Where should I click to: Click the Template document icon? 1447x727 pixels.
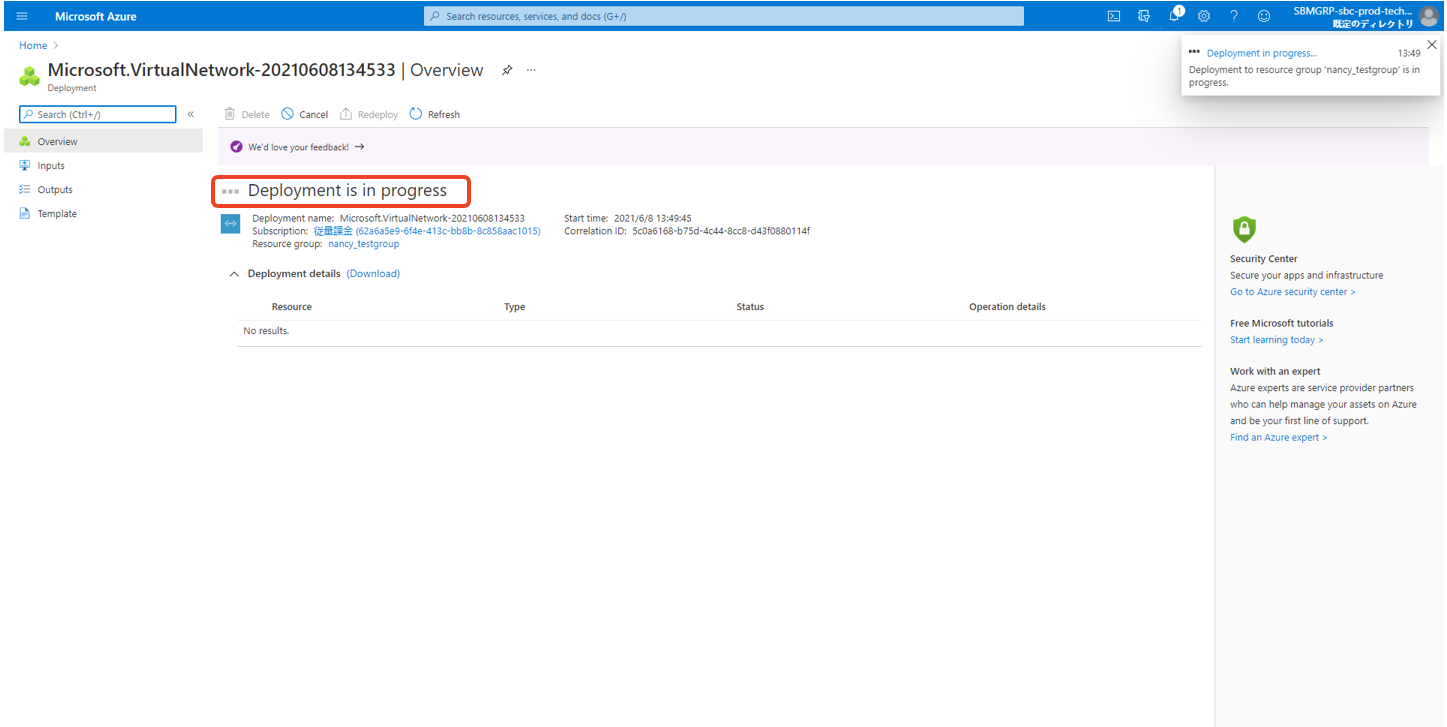[25, 213]
